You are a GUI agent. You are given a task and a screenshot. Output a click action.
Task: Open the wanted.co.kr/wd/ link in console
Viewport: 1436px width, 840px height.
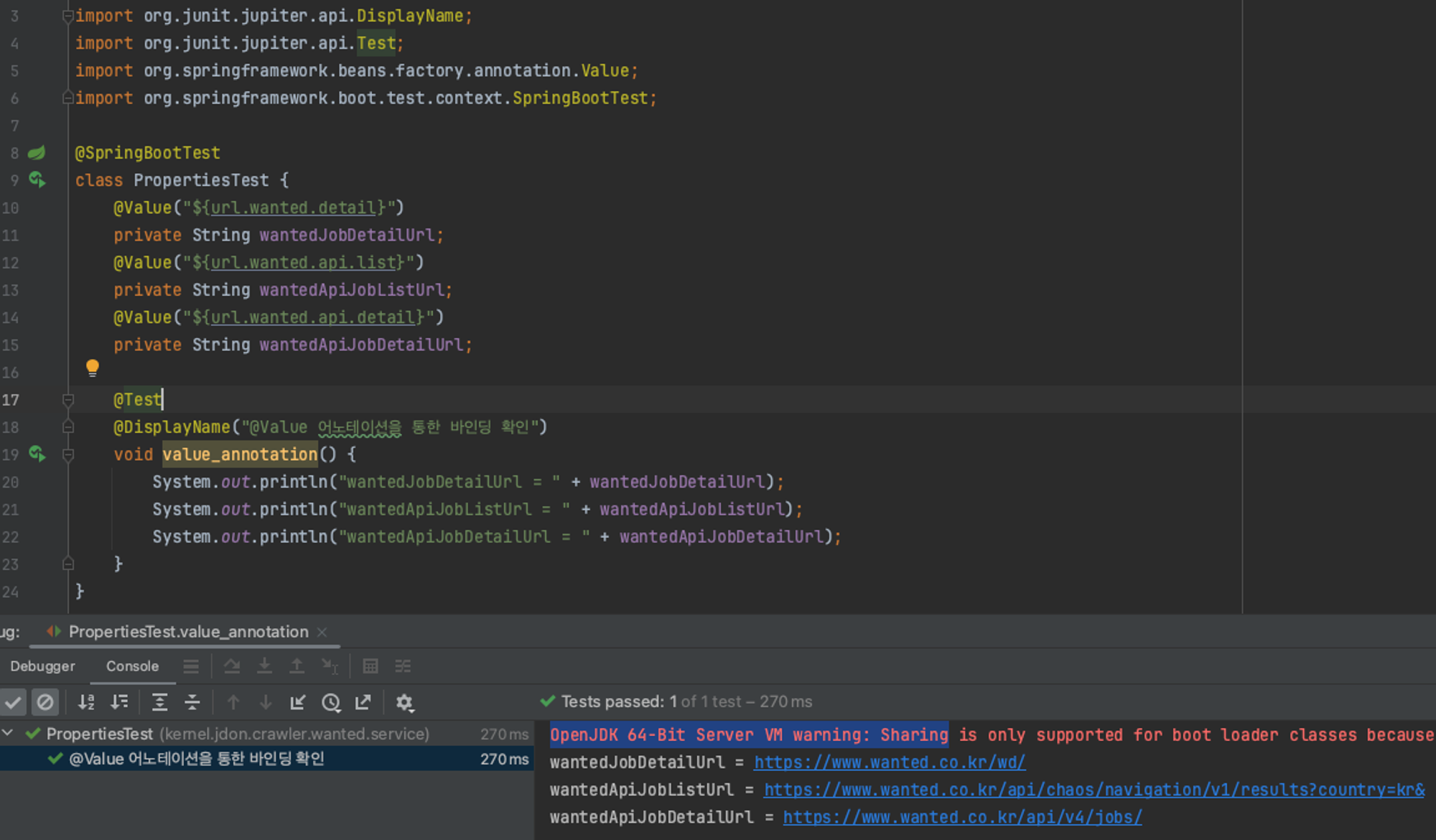click(x=889, y=762)
